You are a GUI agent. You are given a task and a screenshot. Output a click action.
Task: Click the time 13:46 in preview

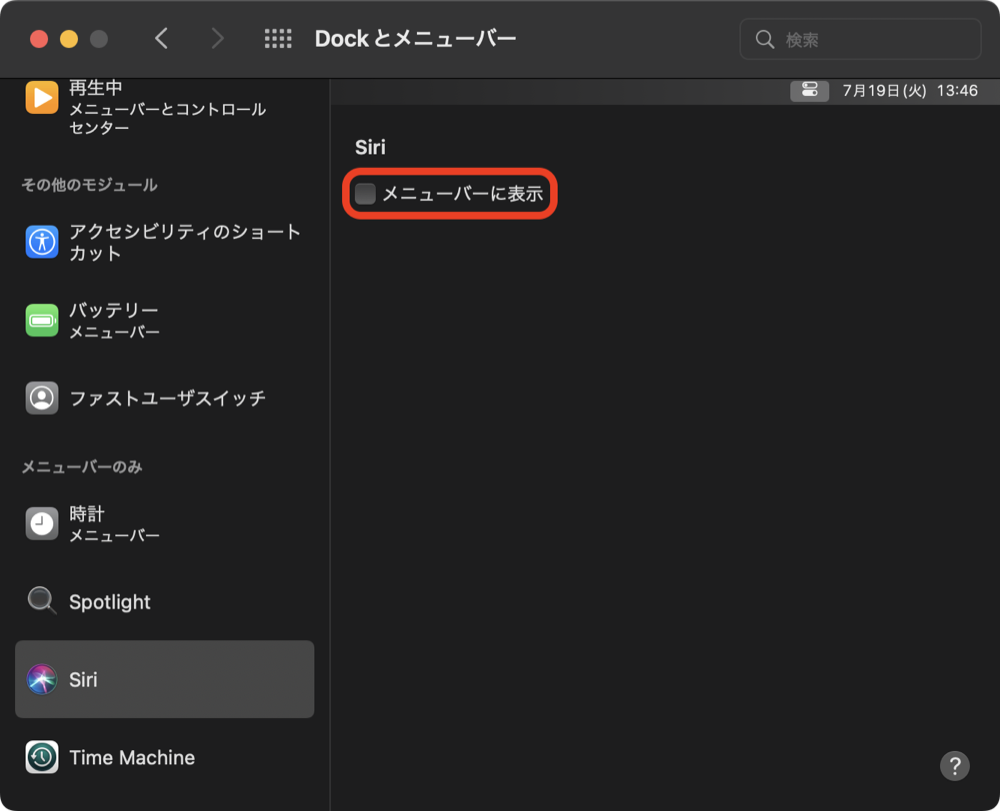957,91
